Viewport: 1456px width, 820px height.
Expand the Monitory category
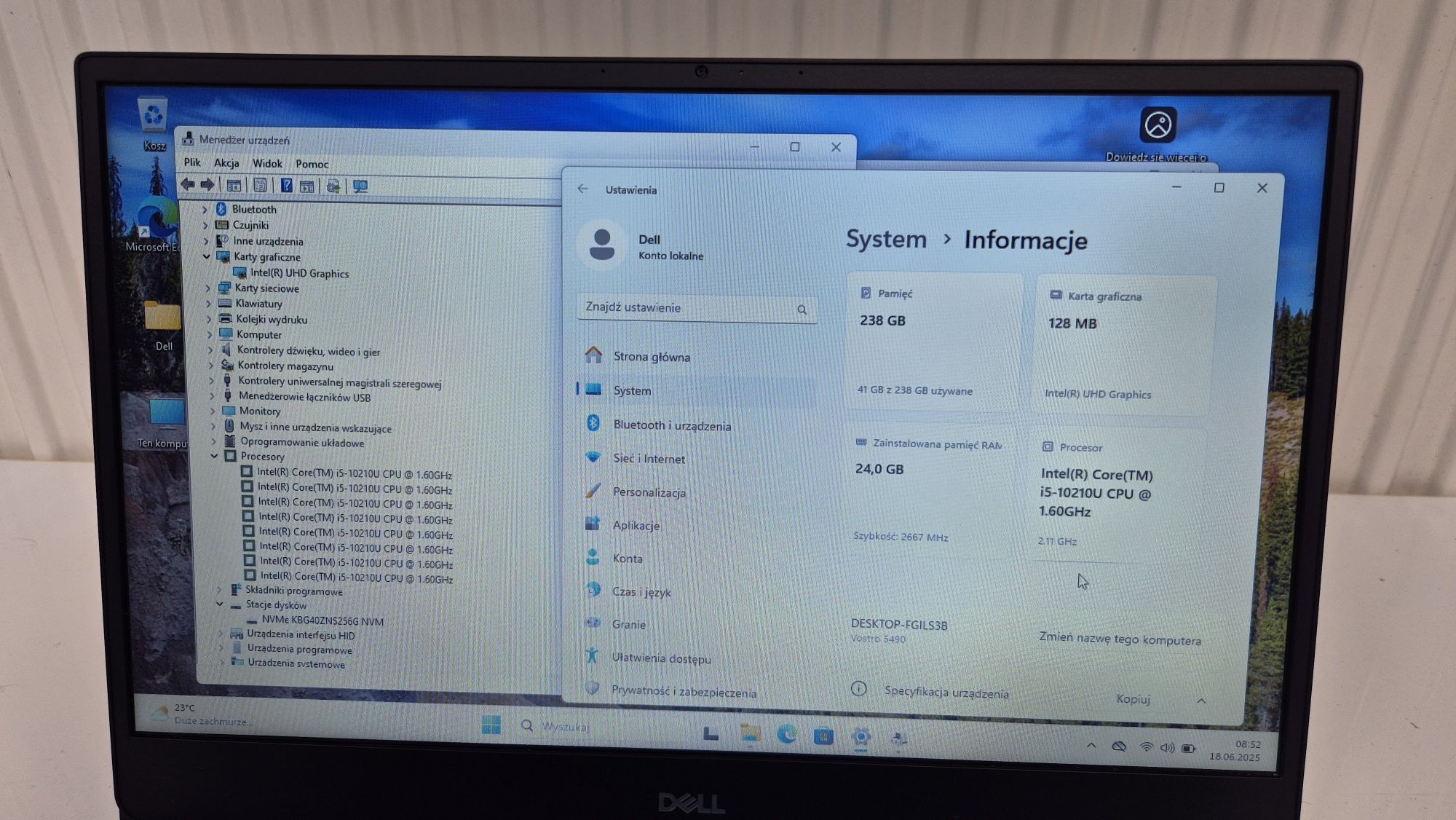click(213, 411)
